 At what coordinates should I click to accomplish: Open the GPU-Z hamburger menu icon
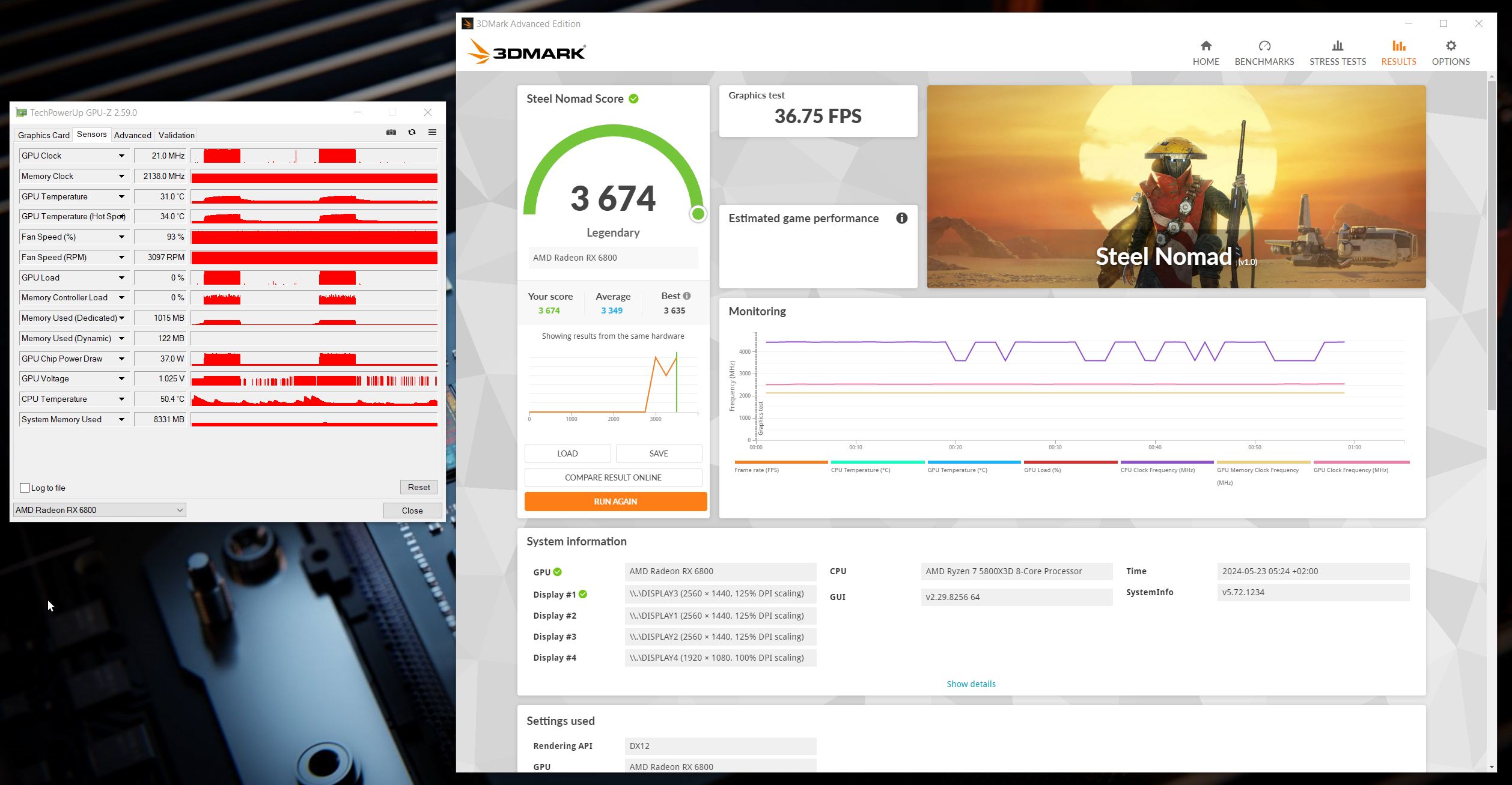coord(432,132)
